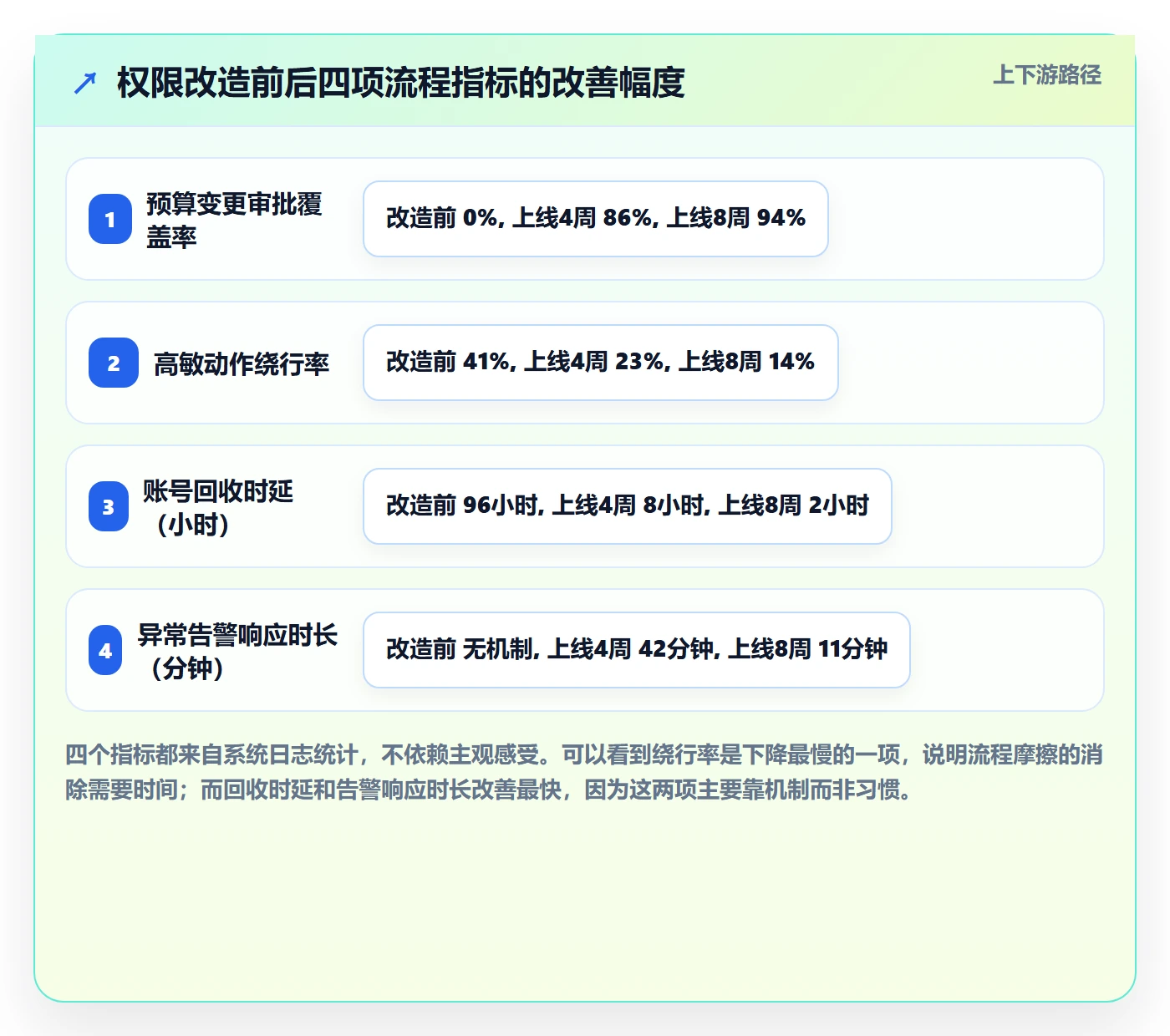Click the trend arrow icon beside the title
This screenshot has height=1036, width=1170.
click(x=85, y=83)
